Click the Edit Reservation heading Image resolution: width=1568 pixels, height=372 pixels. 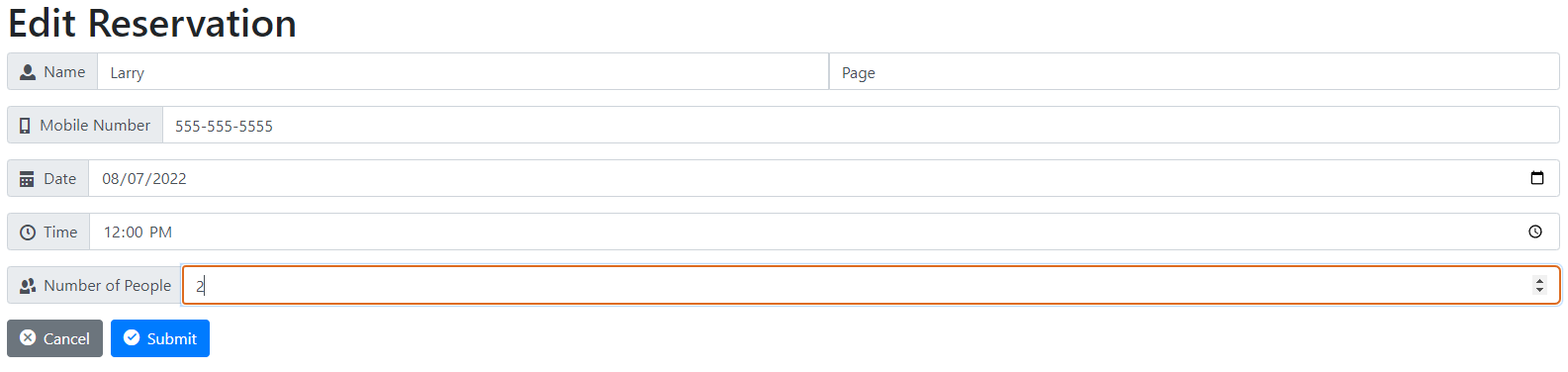click(152, 24)
